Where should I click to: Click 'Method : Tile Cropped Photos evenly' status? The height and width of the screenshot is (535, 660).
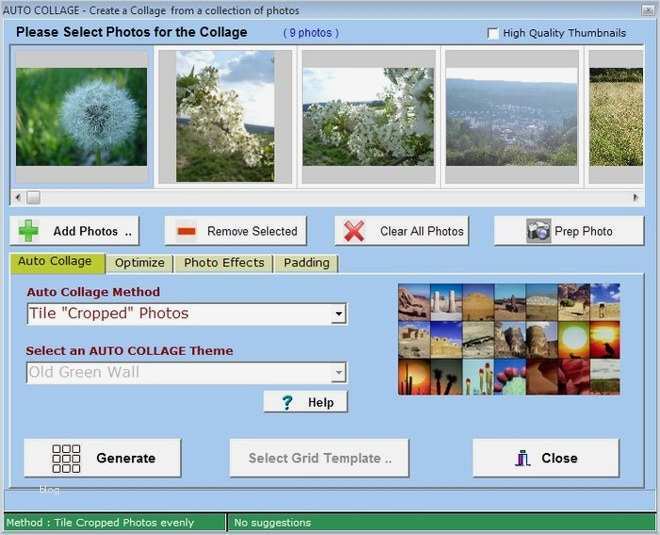100,522
